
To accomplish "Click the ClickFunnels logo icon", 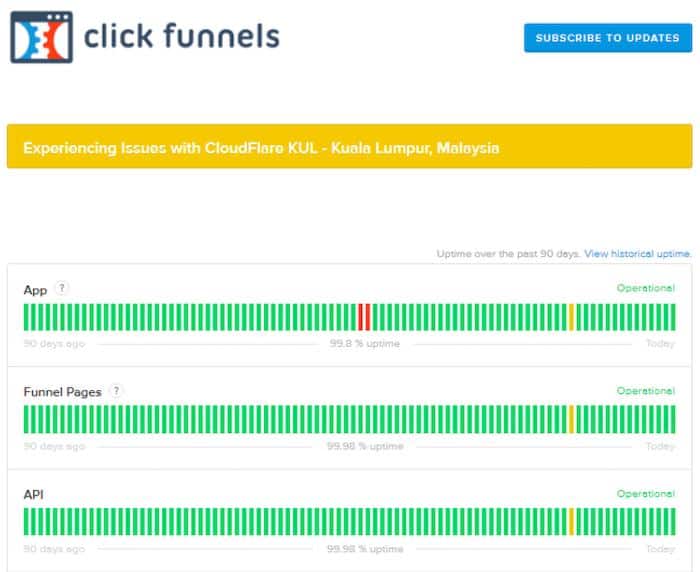I will click(41, 37).
